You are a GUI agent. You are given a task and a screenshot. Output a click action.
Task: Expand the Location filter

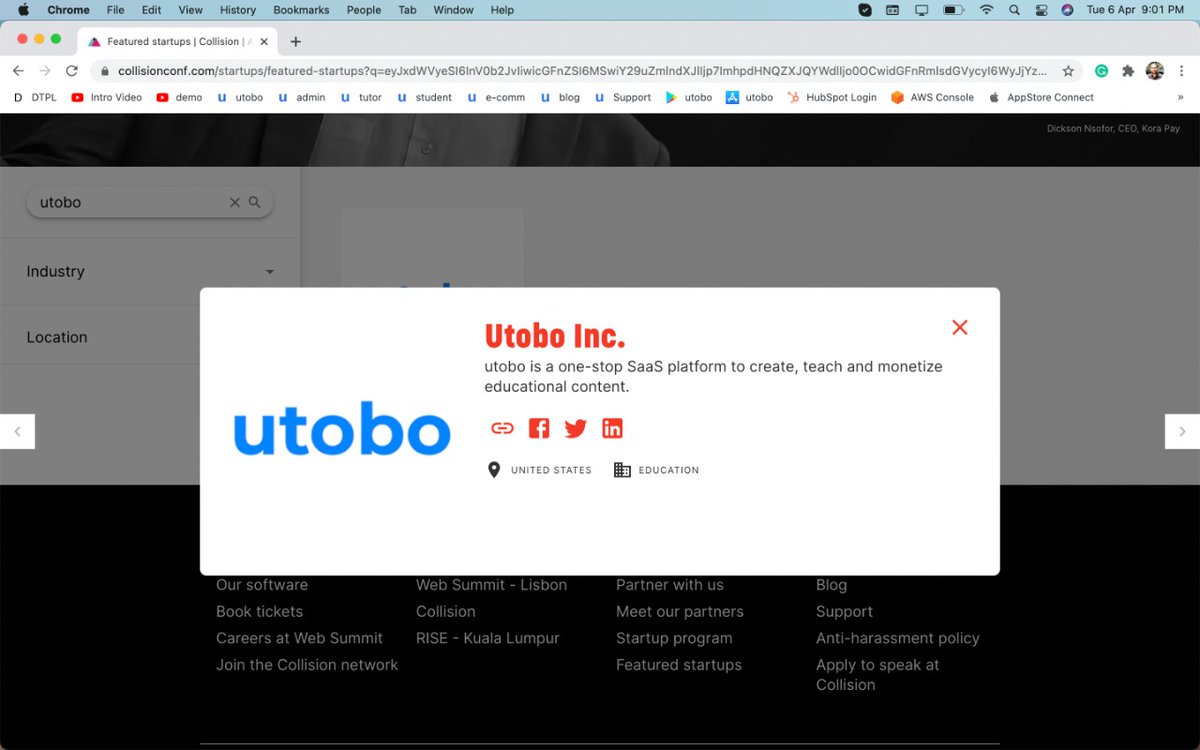click(150, 337)
